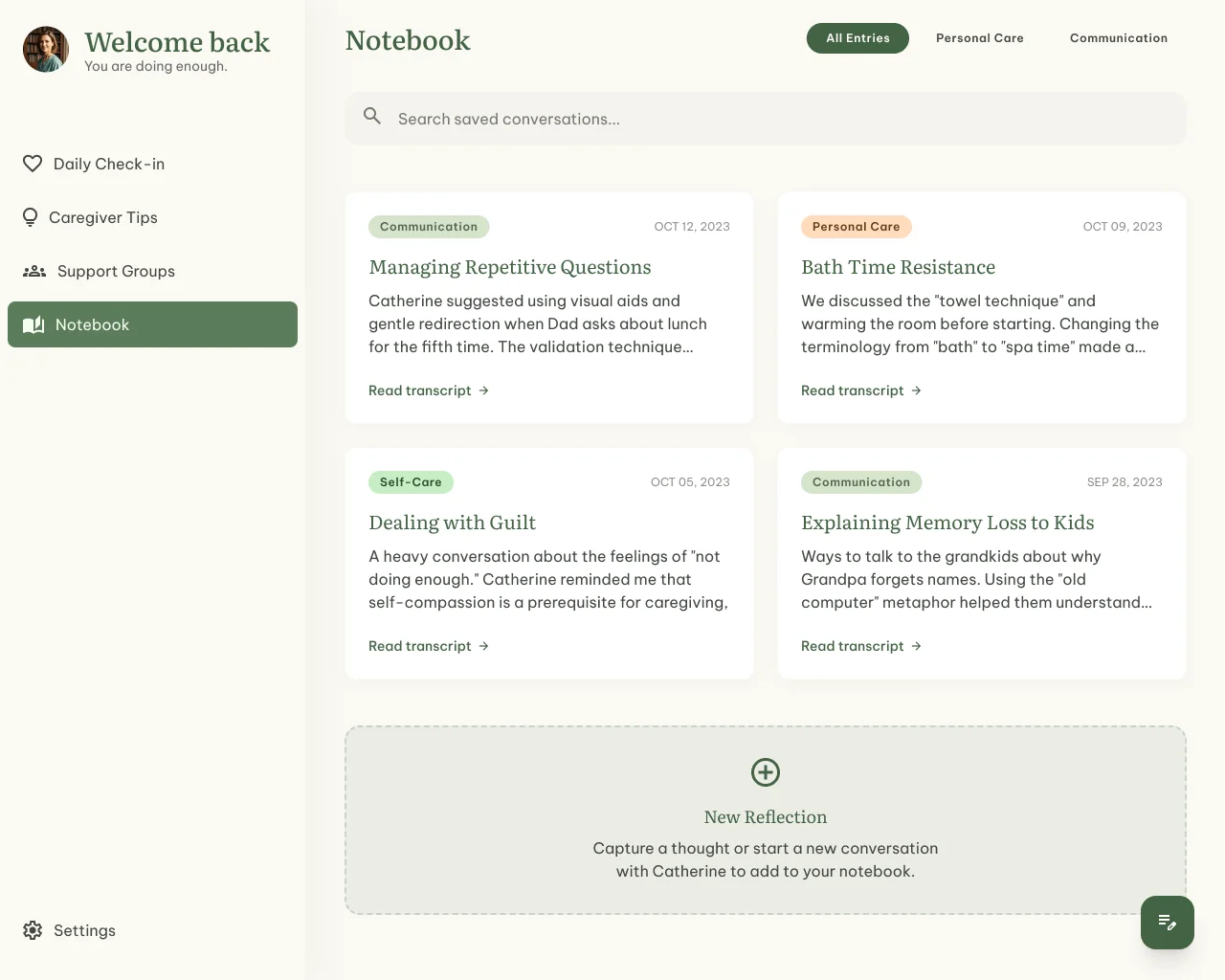
Task: Click the Dealing with Guilt summary text
Action: (548, 579)
